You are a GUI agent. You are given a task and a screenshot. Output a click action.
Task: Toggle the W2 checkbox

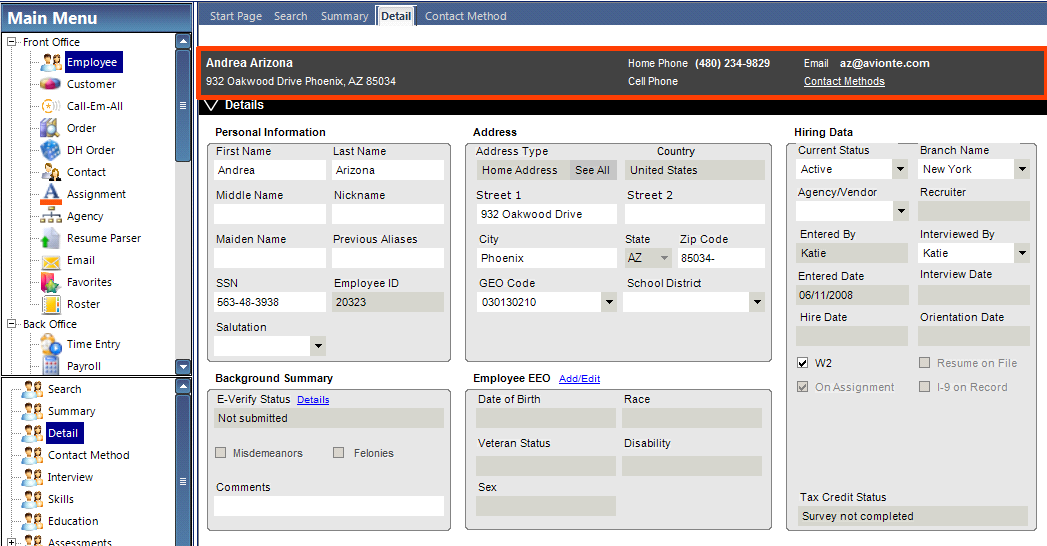point(803,363)
